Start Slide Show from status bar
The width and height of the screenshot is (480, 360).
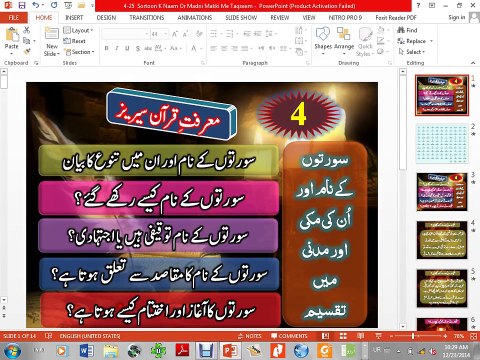point(378,336)
